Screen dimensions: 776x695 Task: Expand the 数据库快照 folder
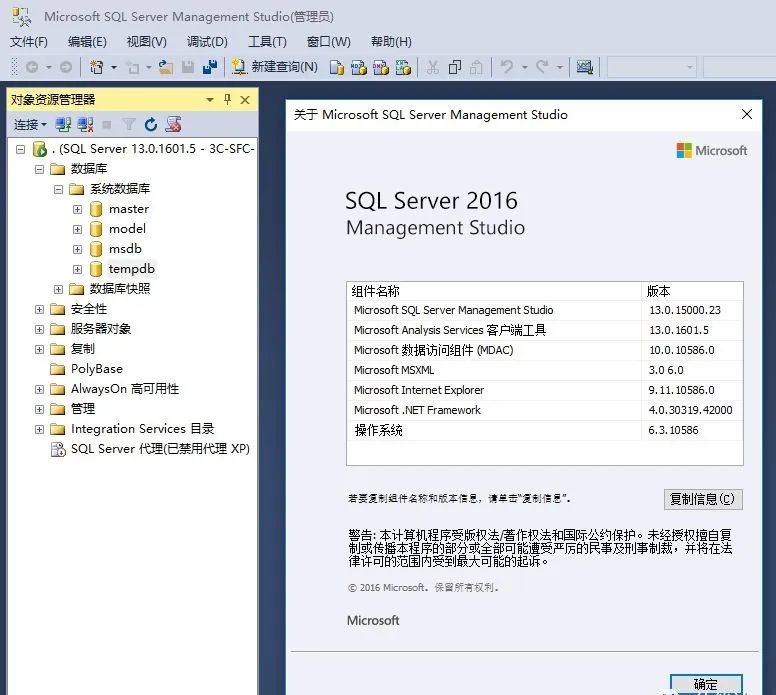pos(58,289)
